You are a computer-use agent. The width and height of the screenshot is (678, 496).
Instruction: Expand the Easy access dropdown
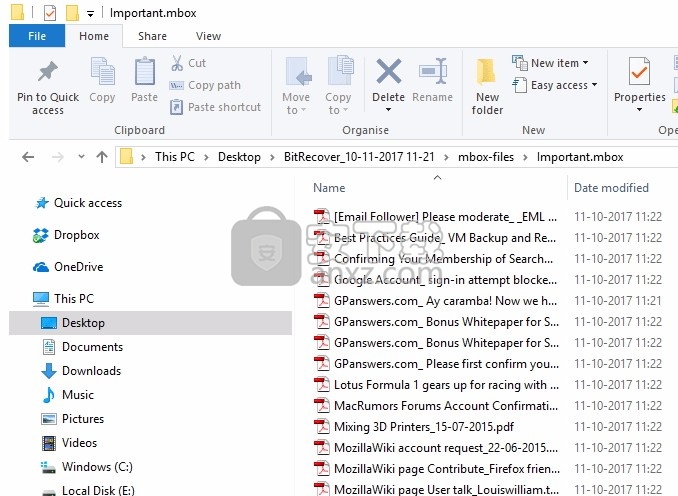tap(554, 85)
